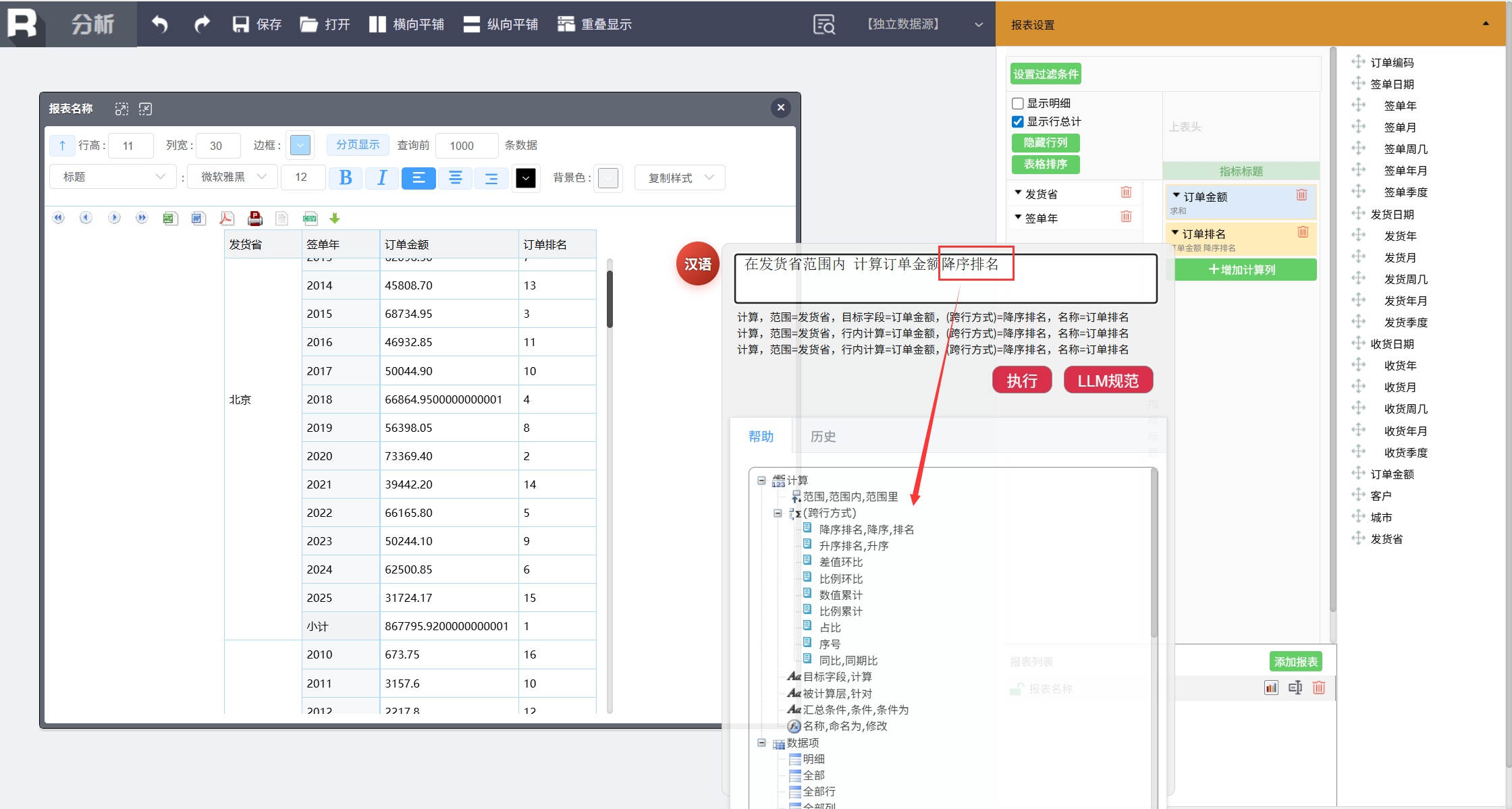Image resolution: width=1512 pixels, height=809 pixels.
Task: Switch to the 历史 tab
Action: (x=823, y=437)
